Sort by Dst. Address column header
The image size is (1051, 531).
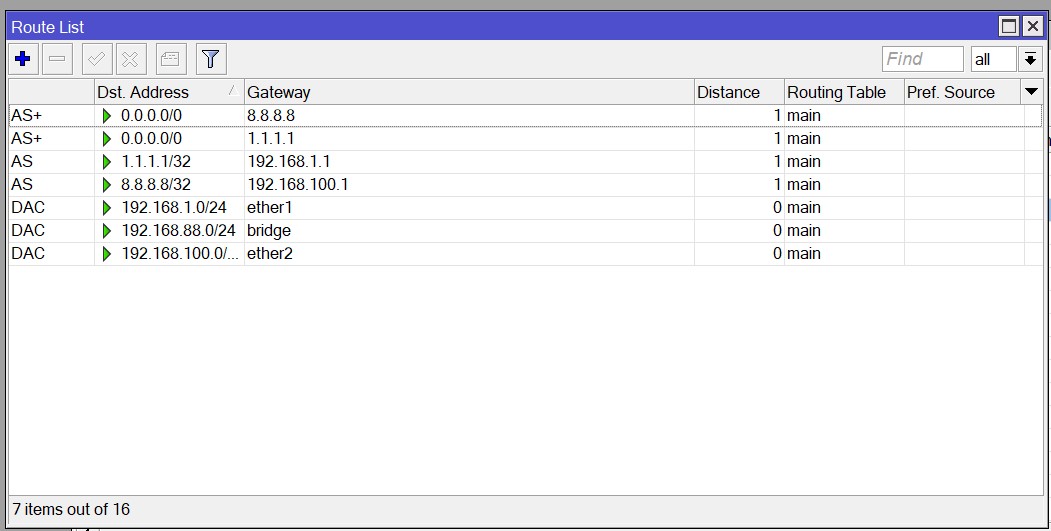coord(160,92)
